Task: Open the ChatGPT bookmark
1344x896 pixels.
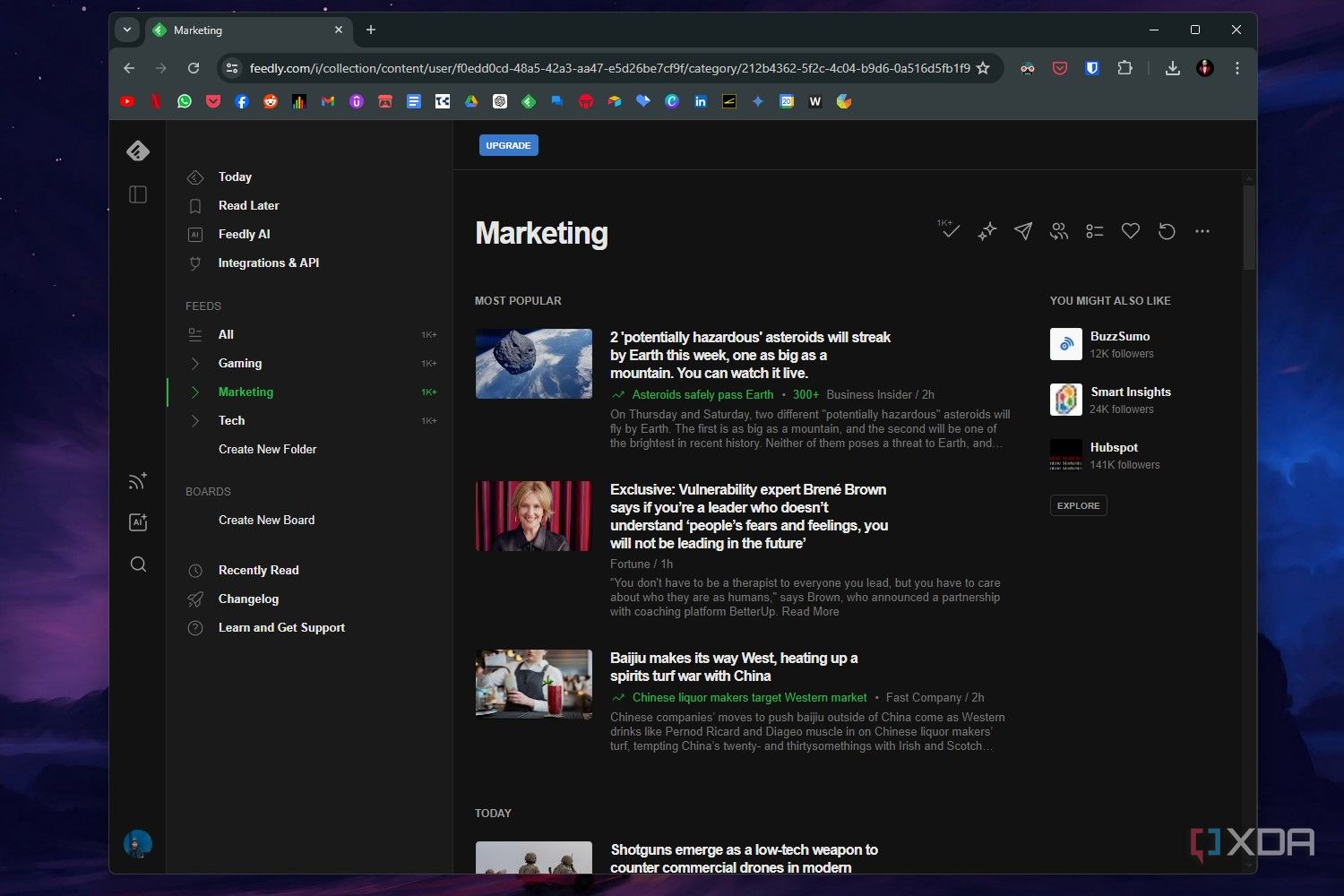Action: click(500, 102)
